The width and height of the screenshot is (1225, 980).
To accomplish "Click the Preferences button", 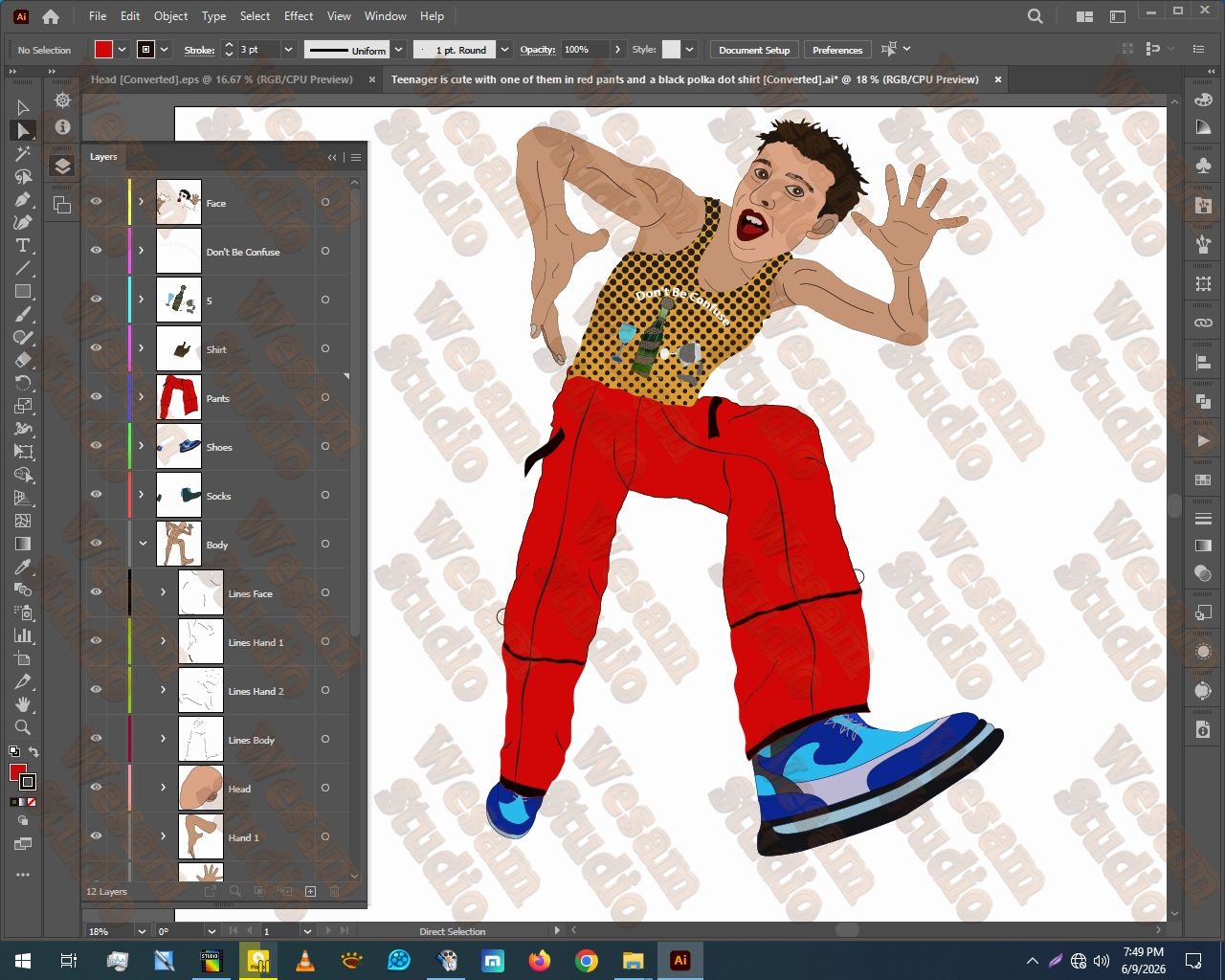I will pyautogui.click(x=837, y=50).
